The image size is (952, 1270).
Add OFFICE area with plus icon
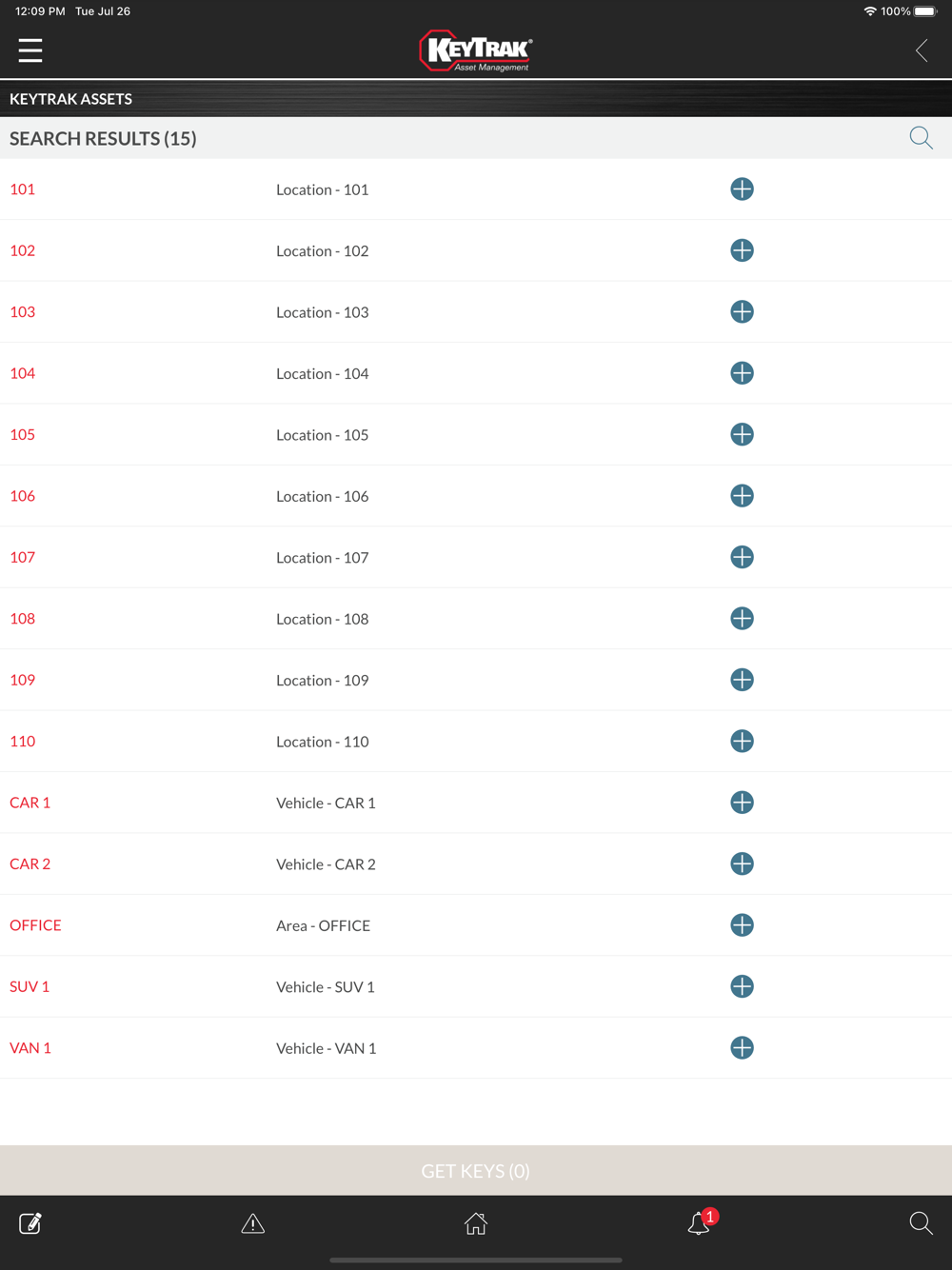pyautogui.click(x=742, y=925)
